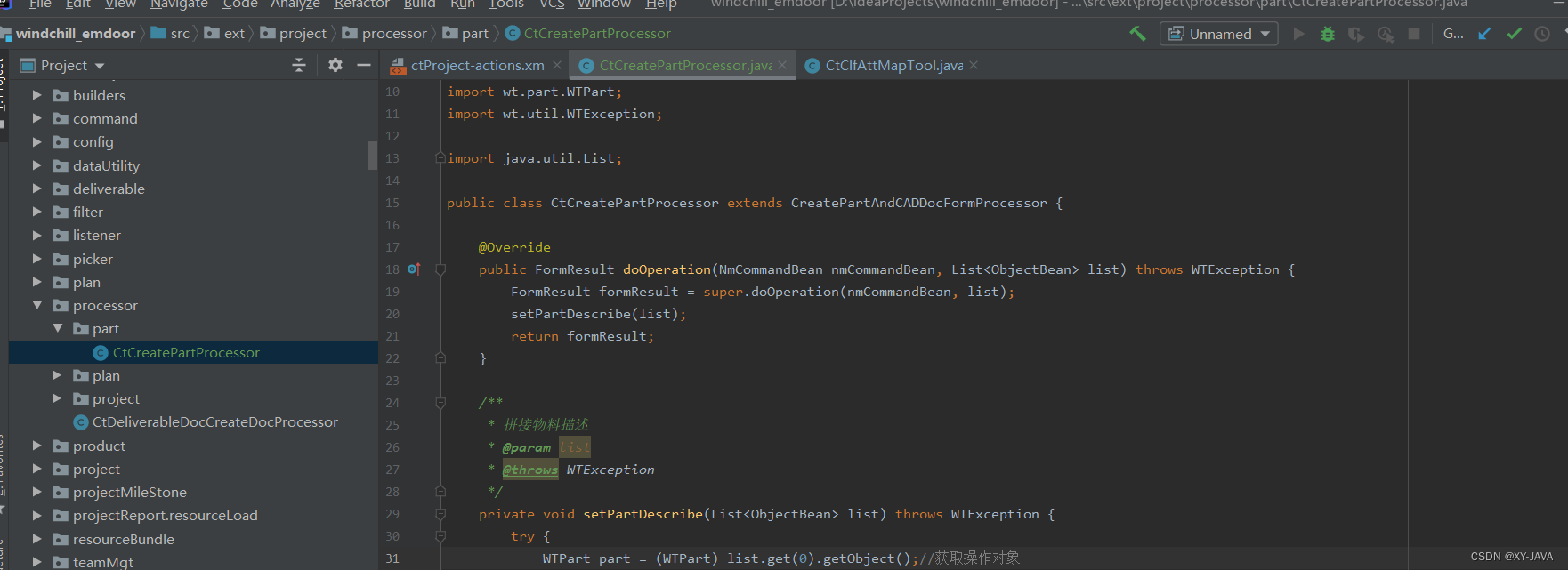Select the config folder
The height and width of the screenshot is (570, 1568).
(93, 141)
